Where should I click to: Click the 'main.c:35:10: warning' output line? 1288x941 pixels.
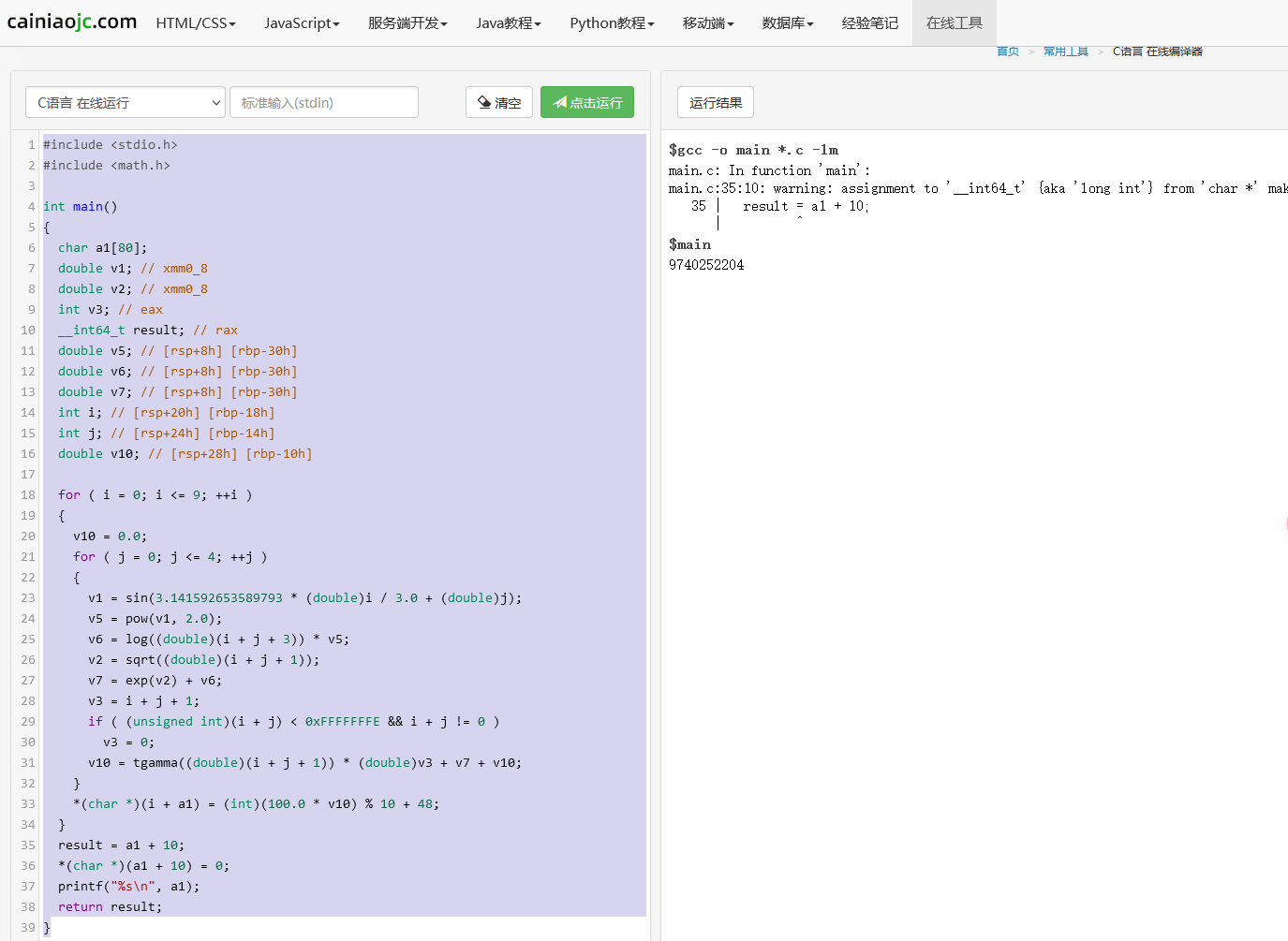tap(978, 188)
